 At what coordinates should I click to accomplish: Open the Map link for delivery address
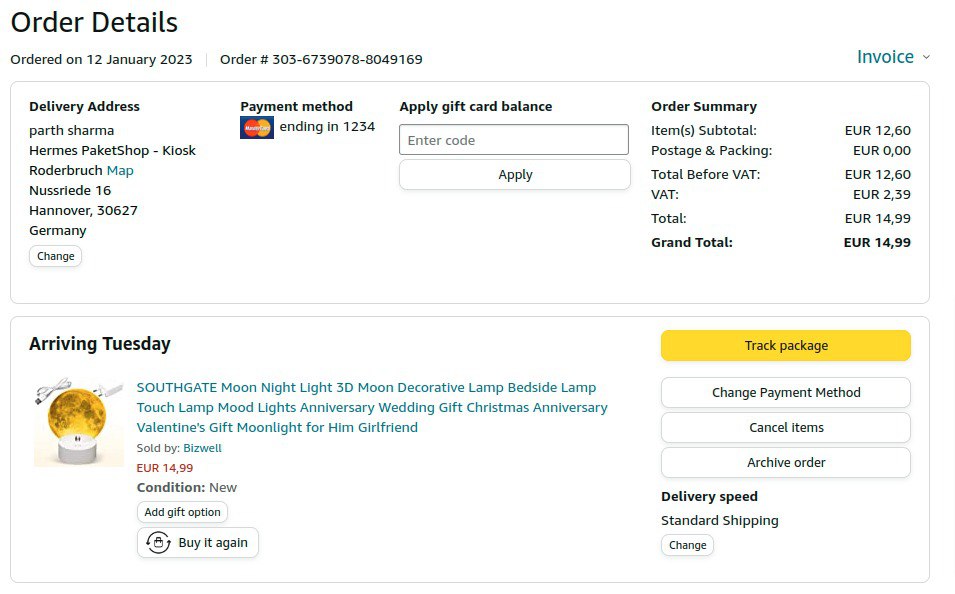(120, 170)
